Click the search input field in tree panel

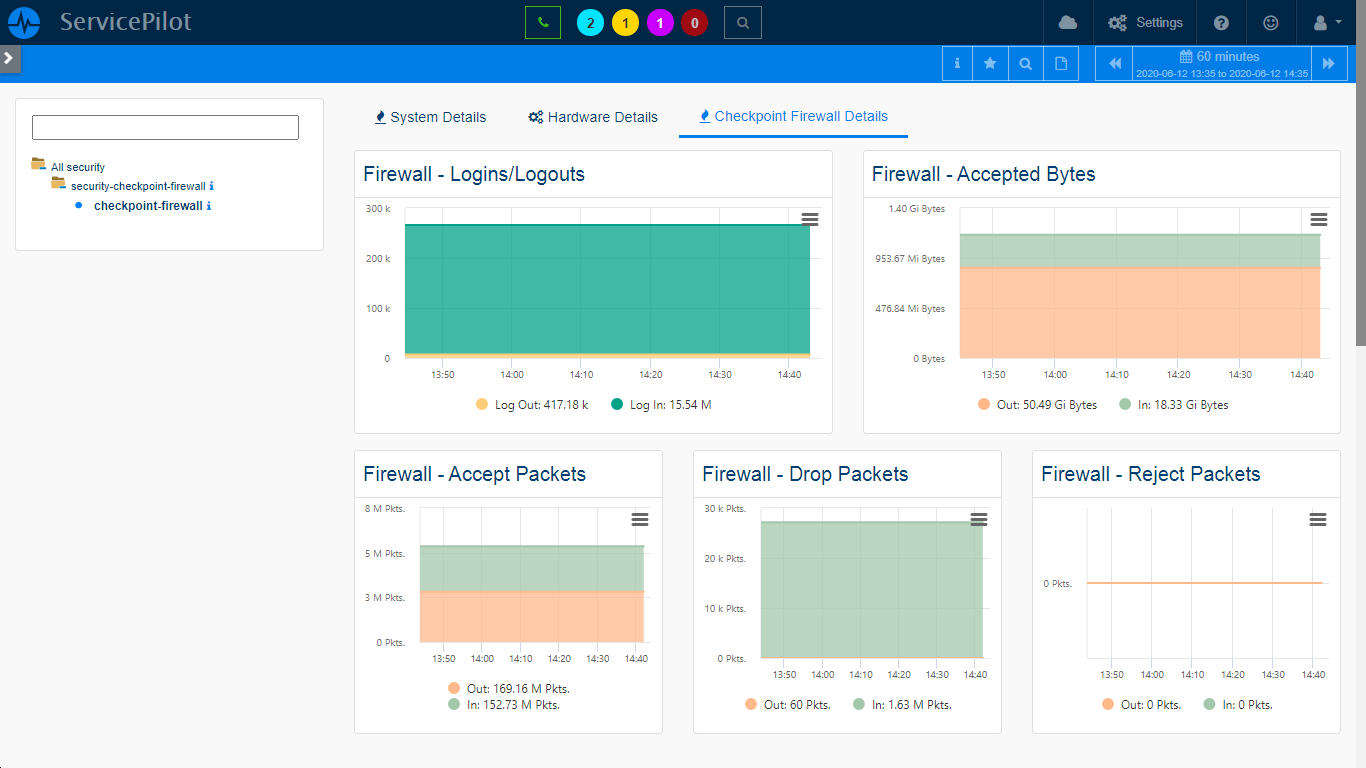click(x=165, y=127)
